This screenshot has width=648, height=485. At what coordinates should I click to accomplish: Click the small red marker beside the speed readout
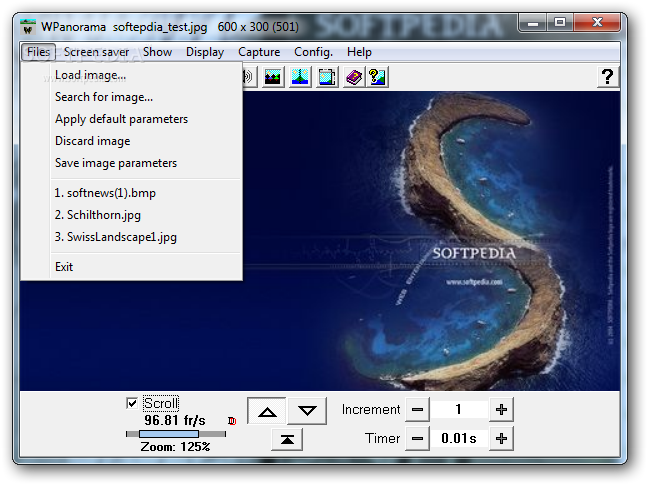click(x=232, y=421)
